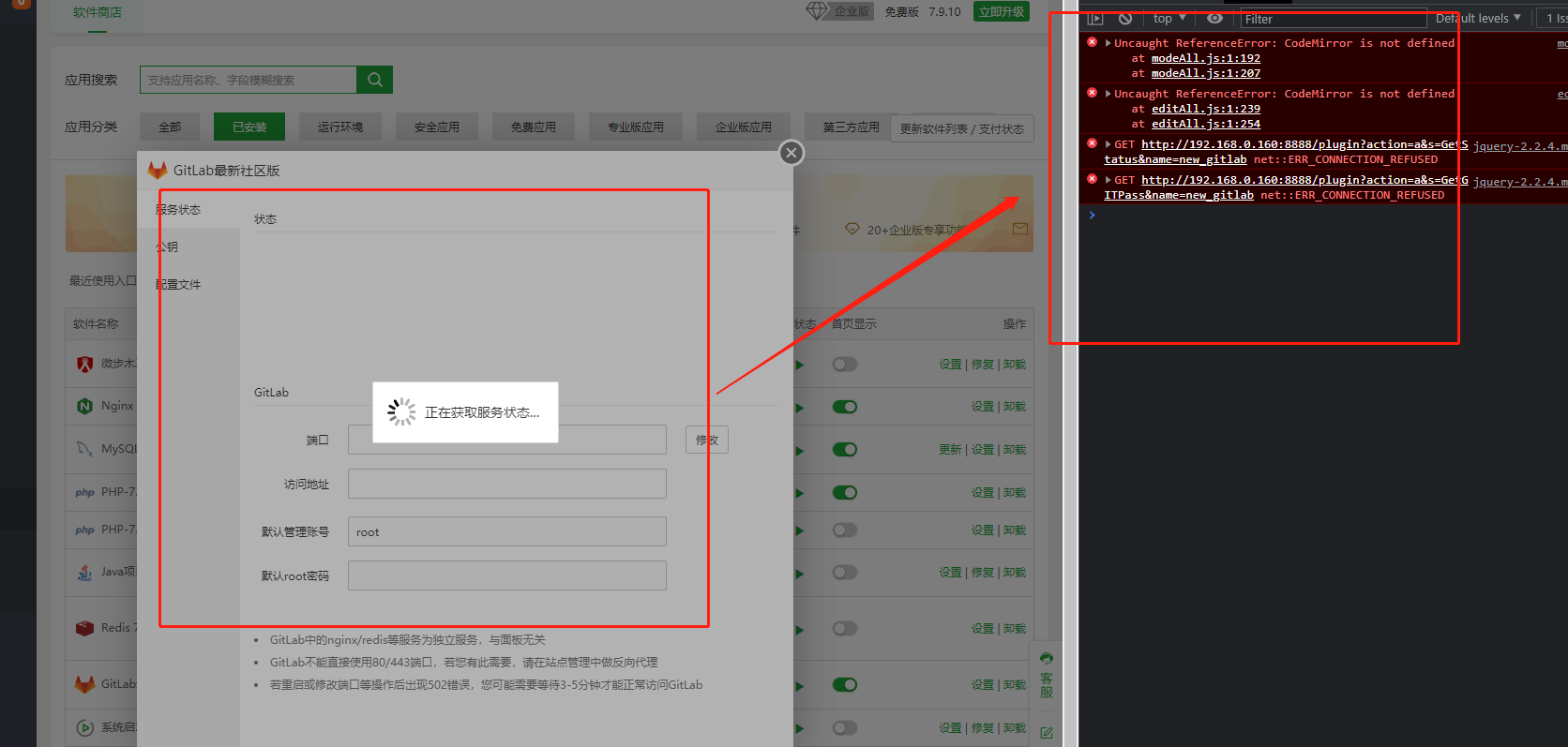Open the 客服 customer service widget

click(1047, 675)
